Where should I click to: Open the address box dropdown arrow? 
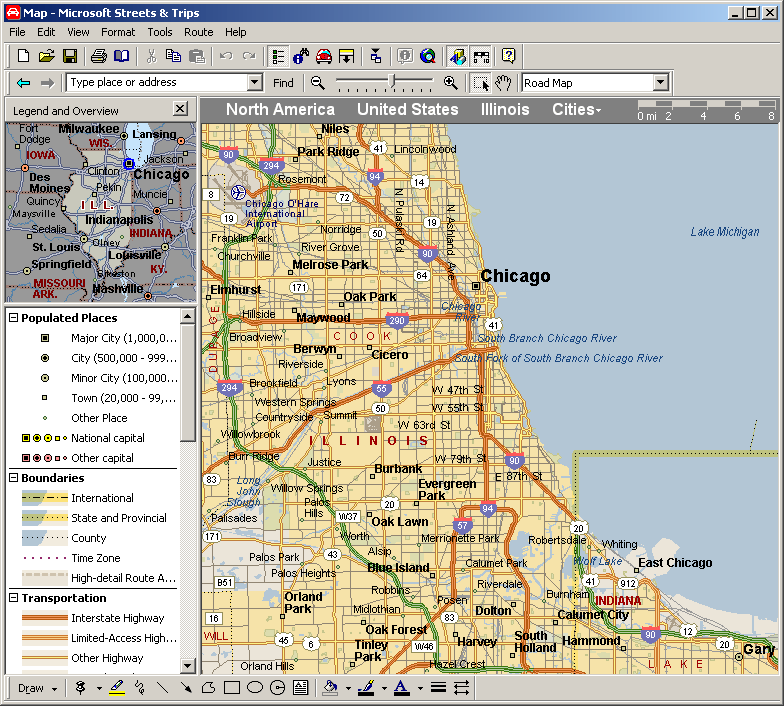pos(254,82)
